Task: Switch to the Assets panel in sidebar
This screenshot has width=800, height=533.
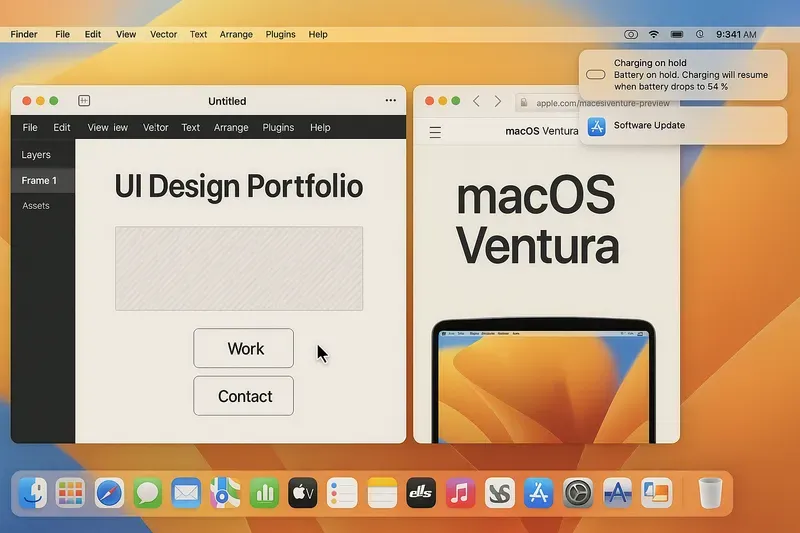Action: pyautogui.click(x=43, y=206)
